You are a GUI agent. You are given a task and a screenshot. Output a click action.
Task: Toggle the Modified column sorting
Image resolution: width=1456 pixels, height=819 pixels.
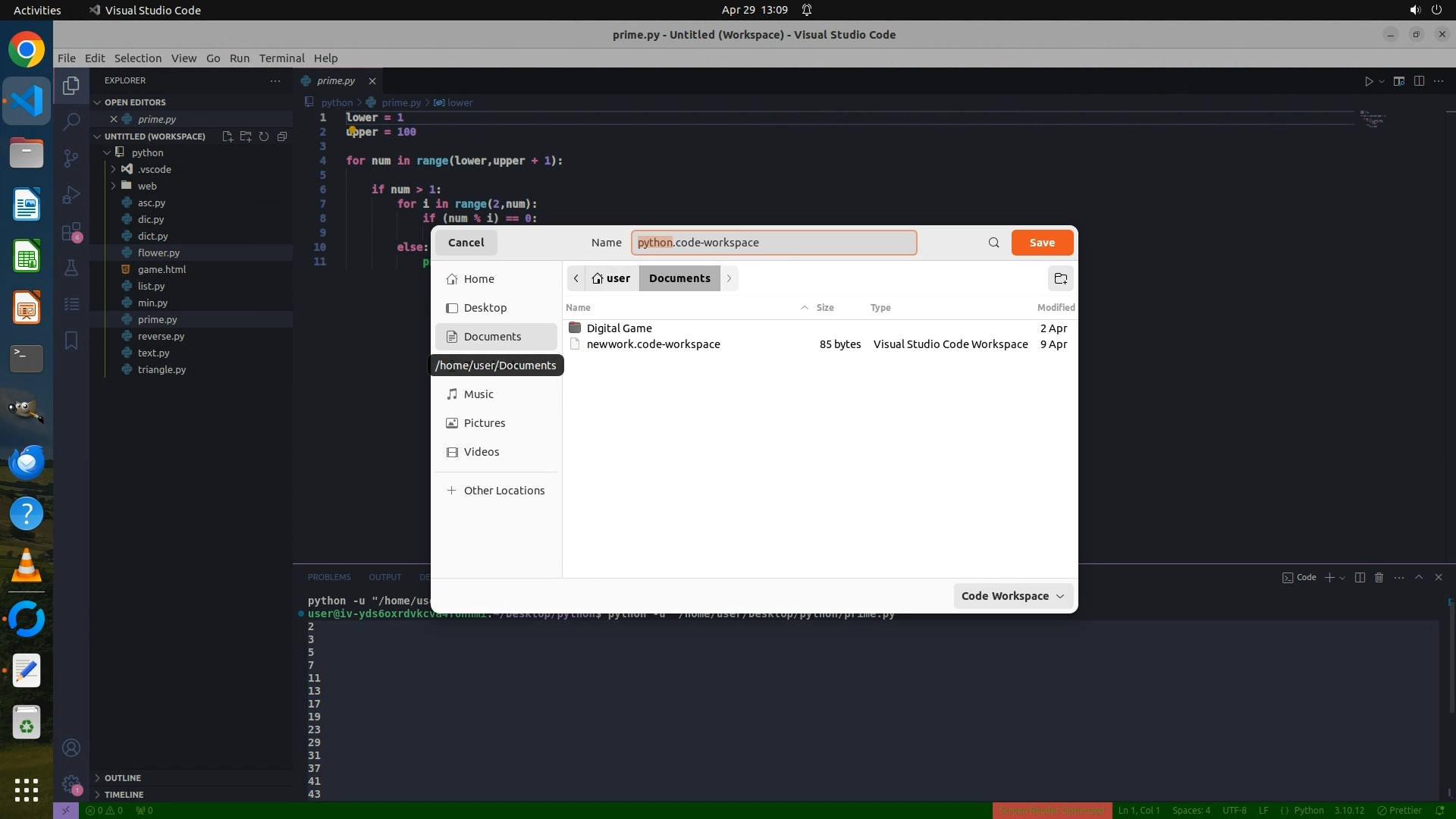[1055, 308]
